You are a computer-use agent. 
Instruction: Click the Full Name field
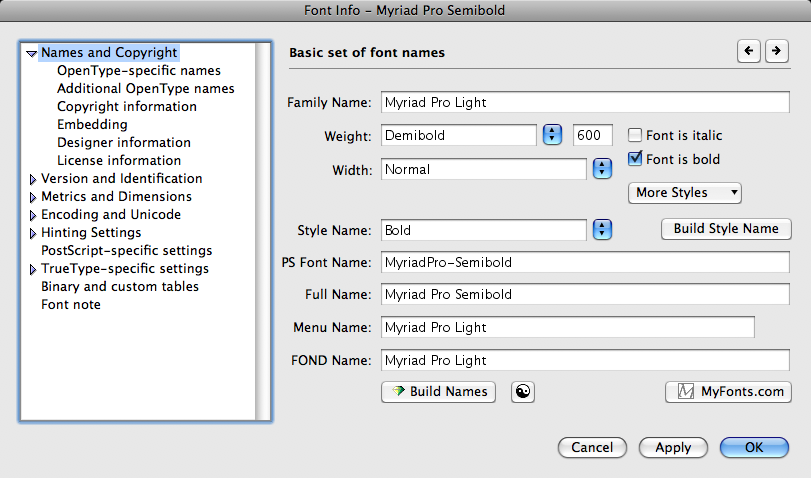pyautogui.click(x=585, y=294)
